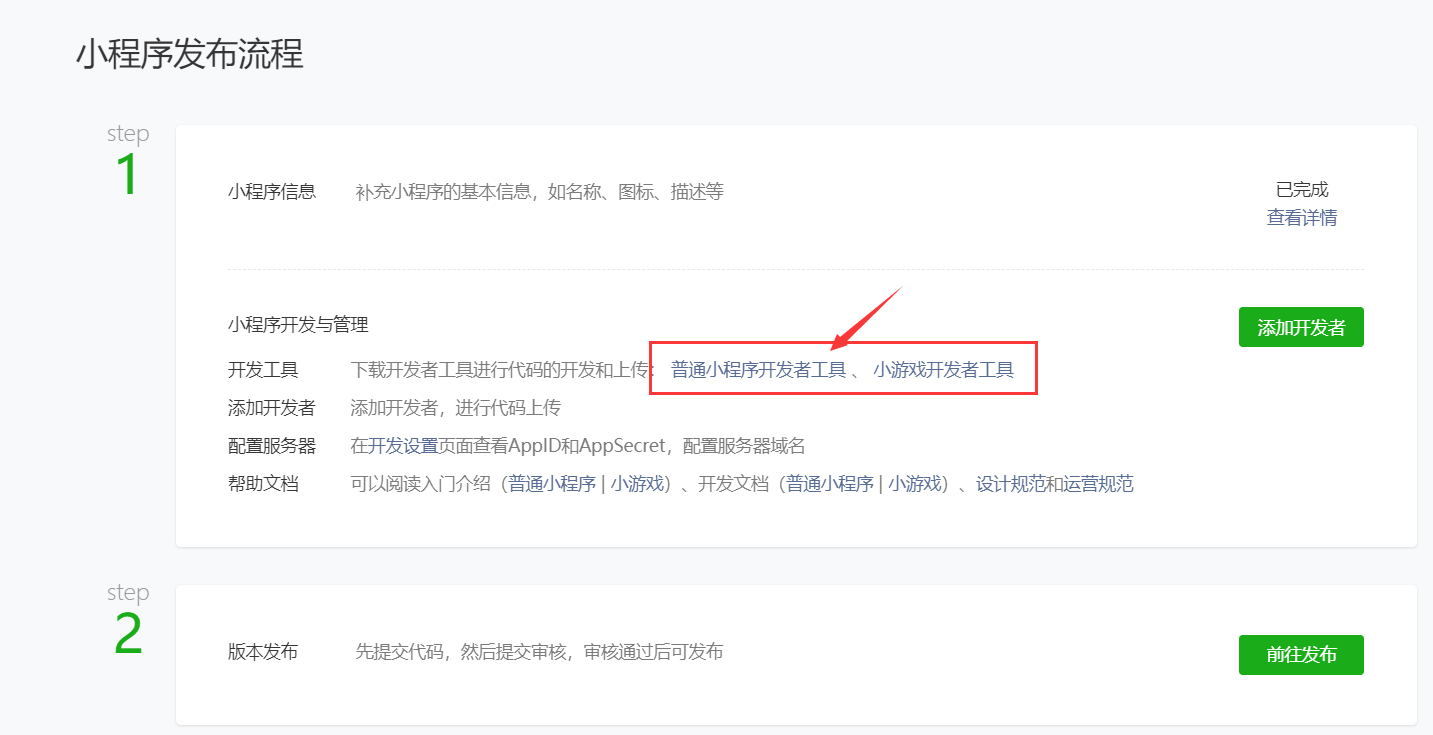
Task: Click the 小程序发布流程 page title
Action: 190,54
